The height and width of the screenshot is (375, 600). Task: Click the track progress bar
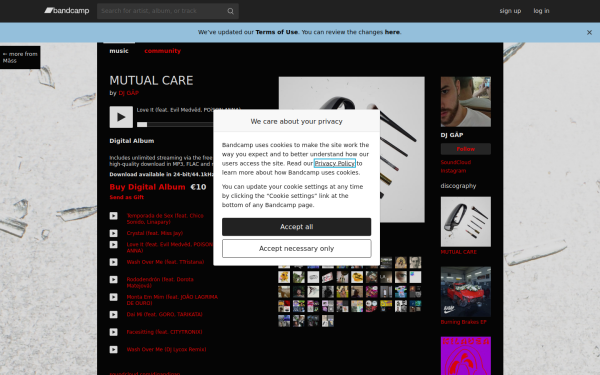coord(175,124)
